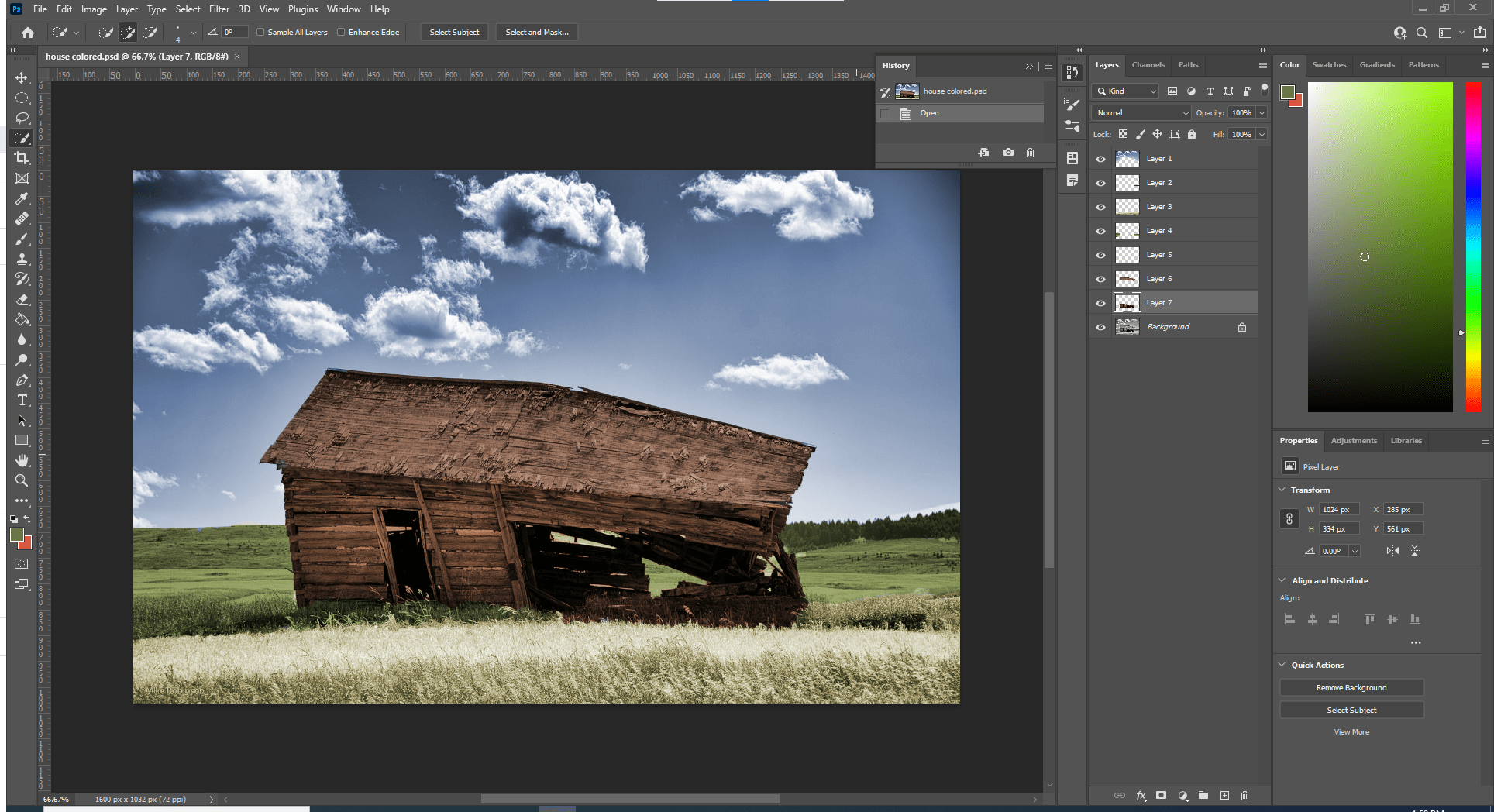Viewport: 1494px width, 812px height.
Task: Click the Lock transparent pixels icon
Action: (x=1123, y=134)
